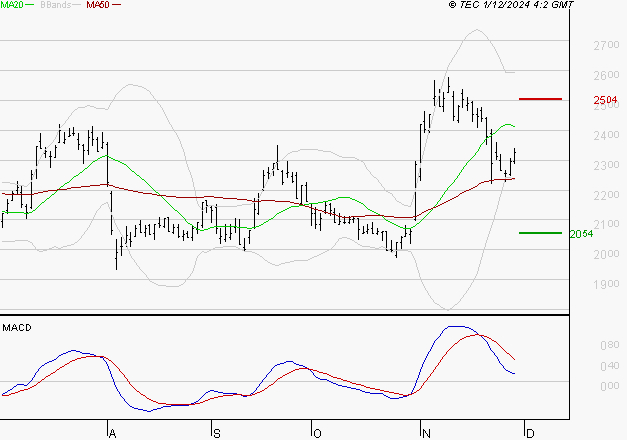Toggle the BBands legend entry
The width and height of the screenshot is (627, 440).
[x=56, y=6]
